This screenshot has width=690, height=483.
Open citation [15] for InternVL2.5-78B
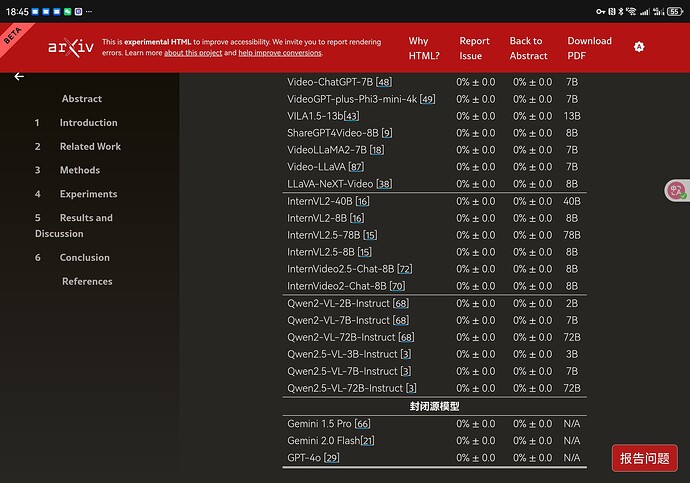pos(370,235)
